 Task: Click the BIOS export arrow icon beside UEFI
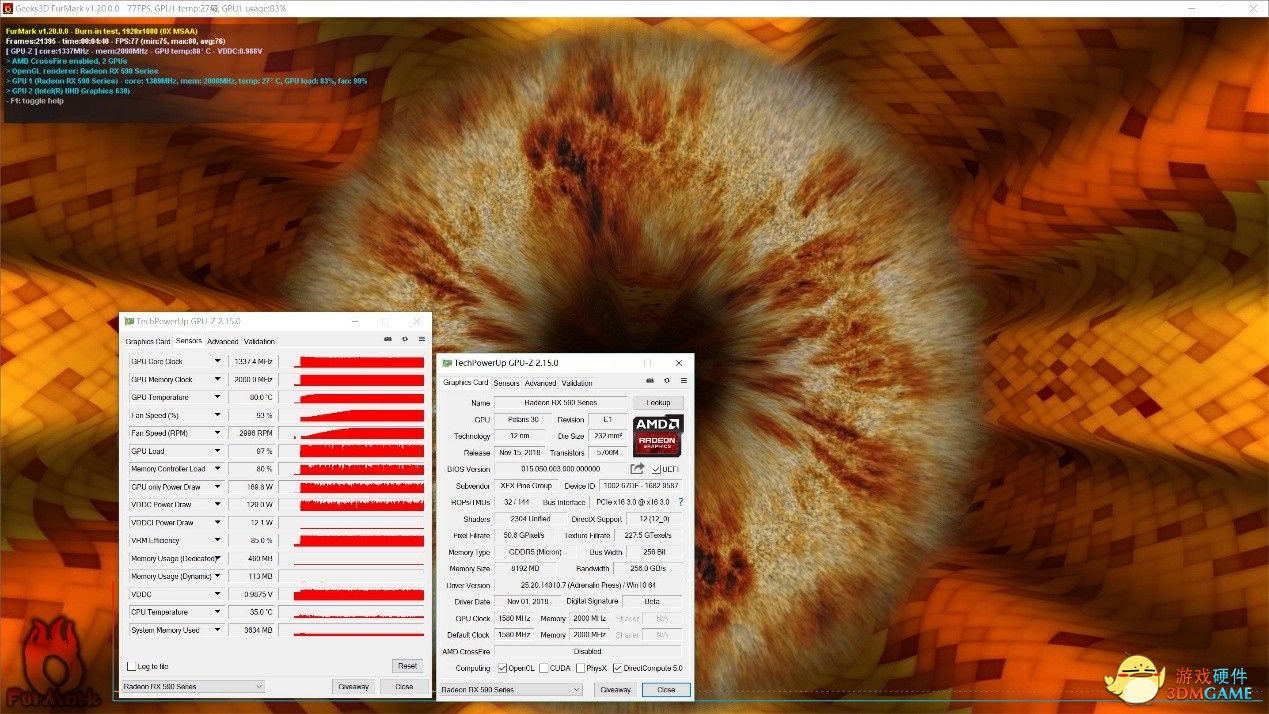point(637,469)
